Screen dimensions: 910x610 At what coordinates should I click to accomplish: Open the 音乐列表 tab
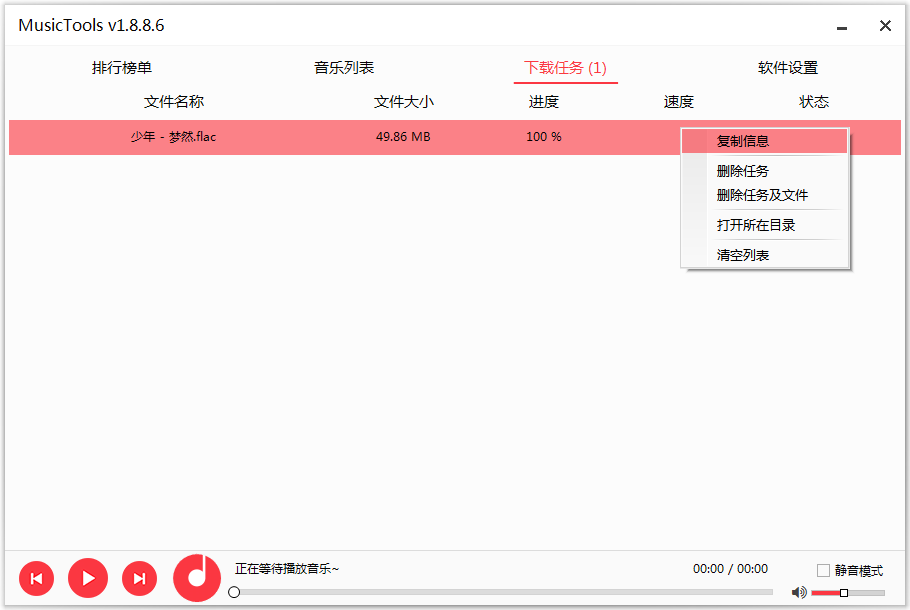pyautogui.click(x=344, y=68)
